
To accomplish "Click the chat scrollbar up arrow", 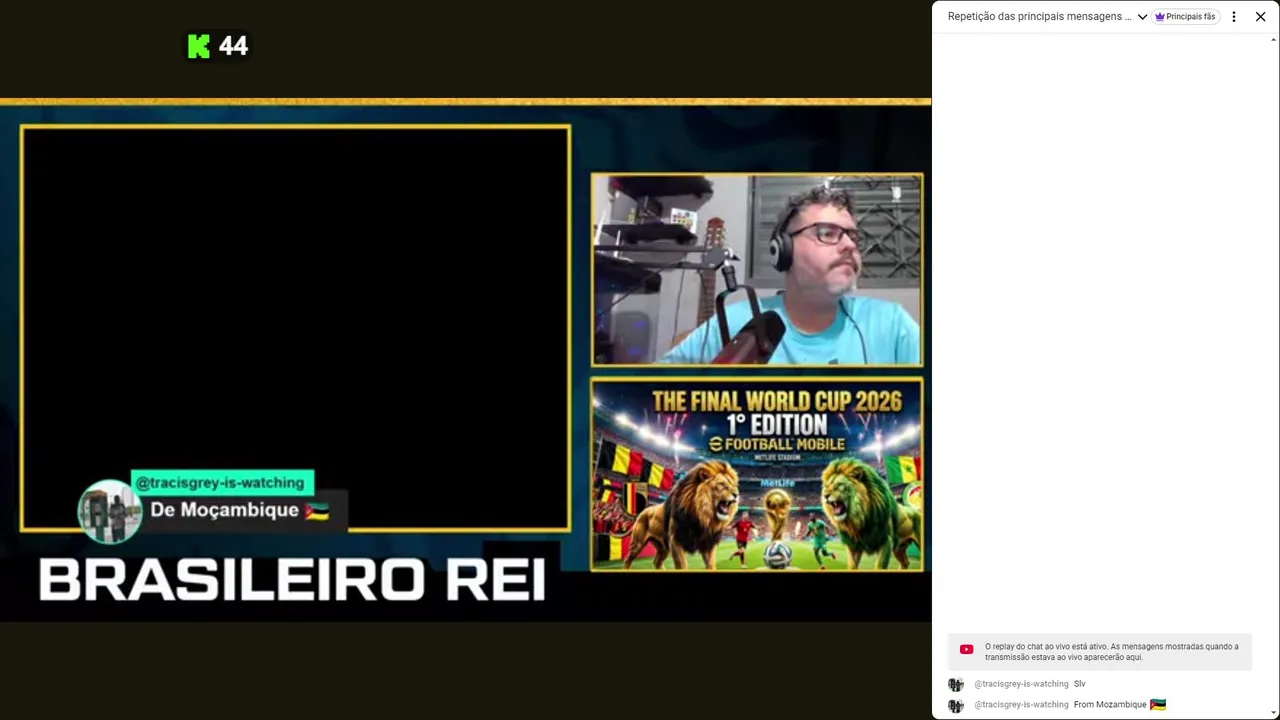I will click(x=1274, y=40).
